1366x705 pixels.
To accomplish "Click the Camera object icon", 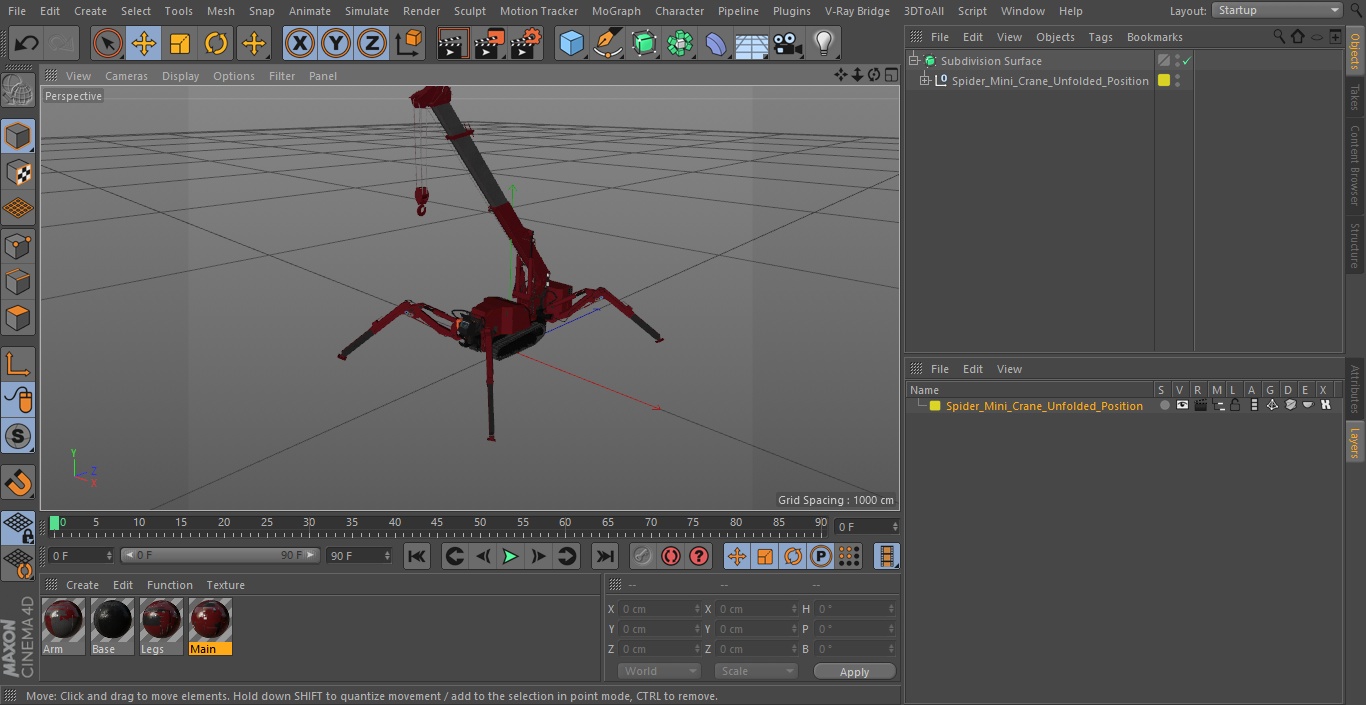I will [x=787, y=43].
